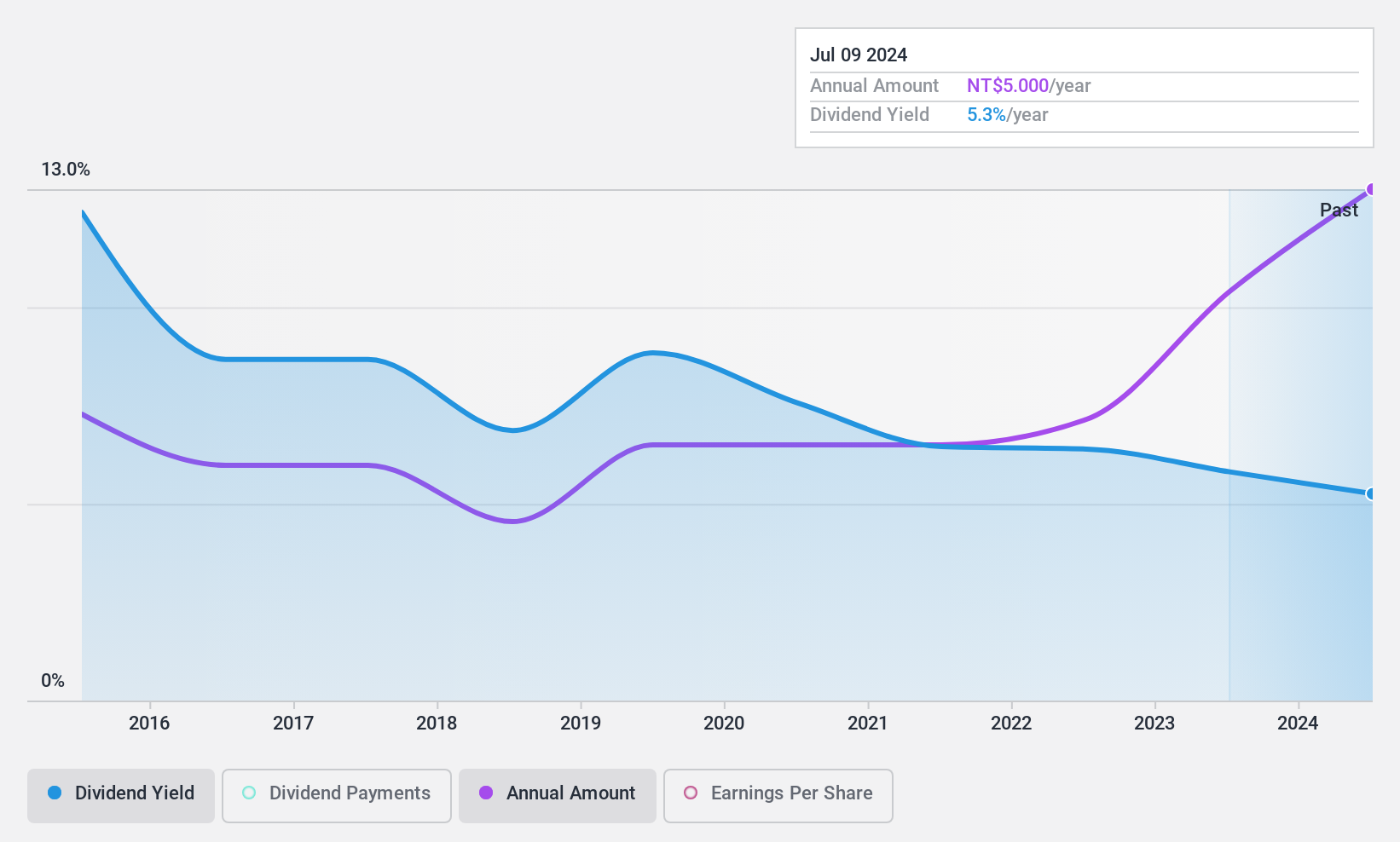
Task: Click the 2018 axis label
Action: [437, 724]
